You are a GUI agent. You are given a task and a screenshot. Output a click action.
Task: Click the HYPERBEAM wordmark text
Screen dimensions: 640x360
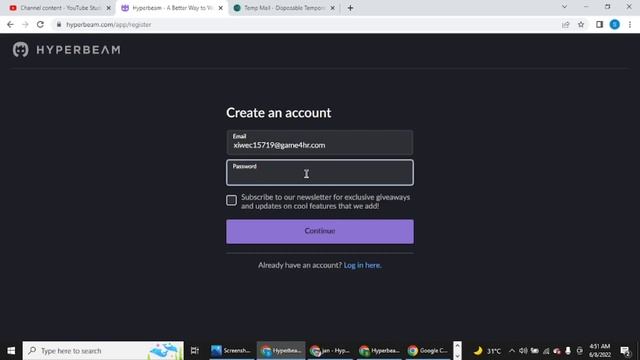pyautogui.click(x=78, y=50)
